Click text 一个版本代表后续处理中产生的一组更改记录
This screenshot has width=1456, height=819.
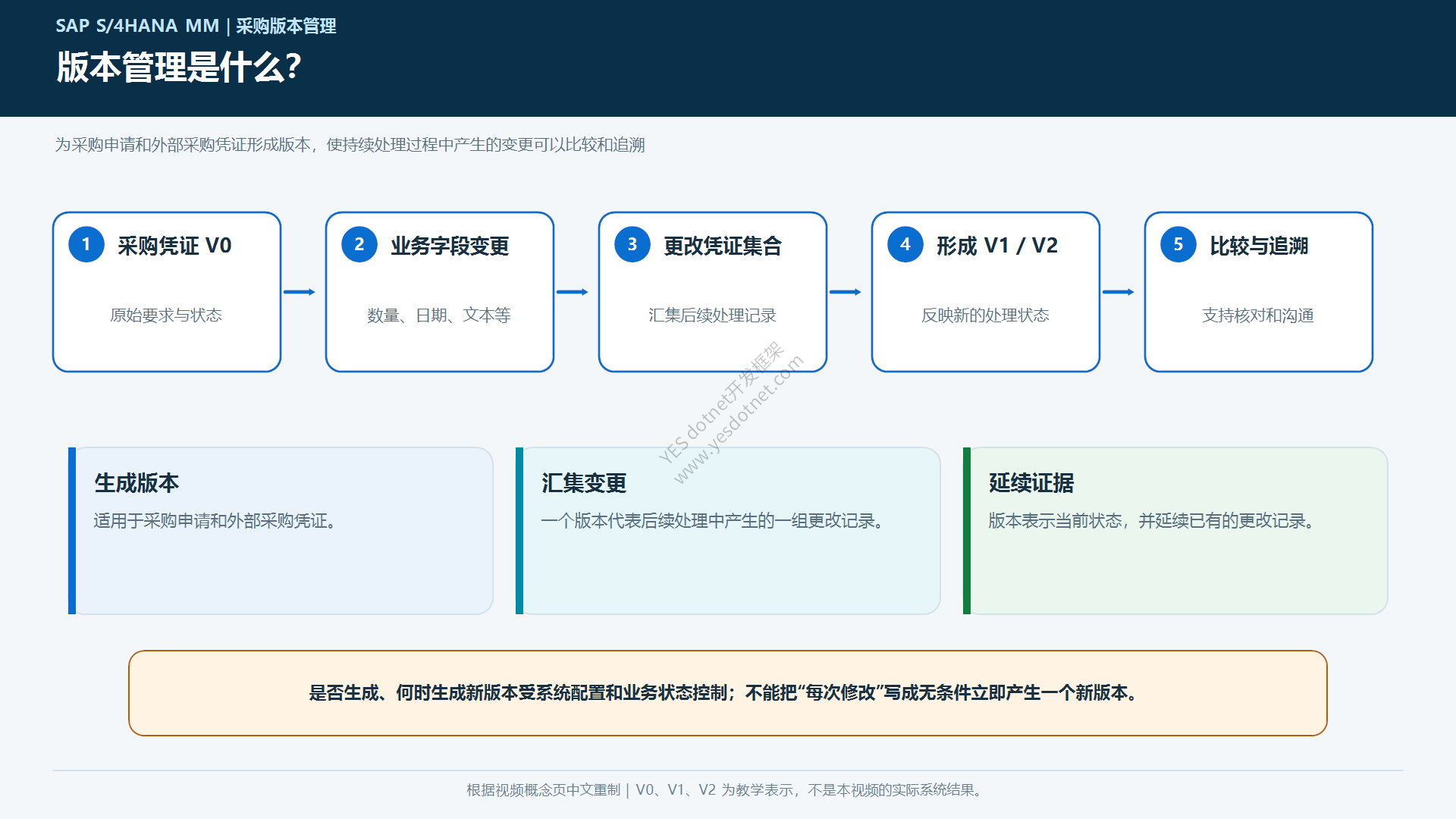(x=712, y=521)
